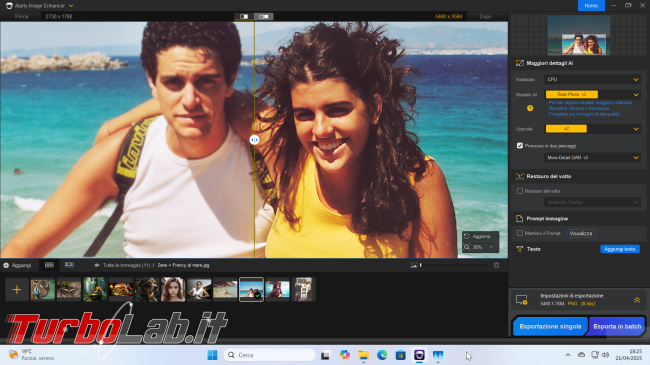This screenshot has height=365, width=650.
Task: Select the woman portrait thumbnail
Action: coord(173,289)
